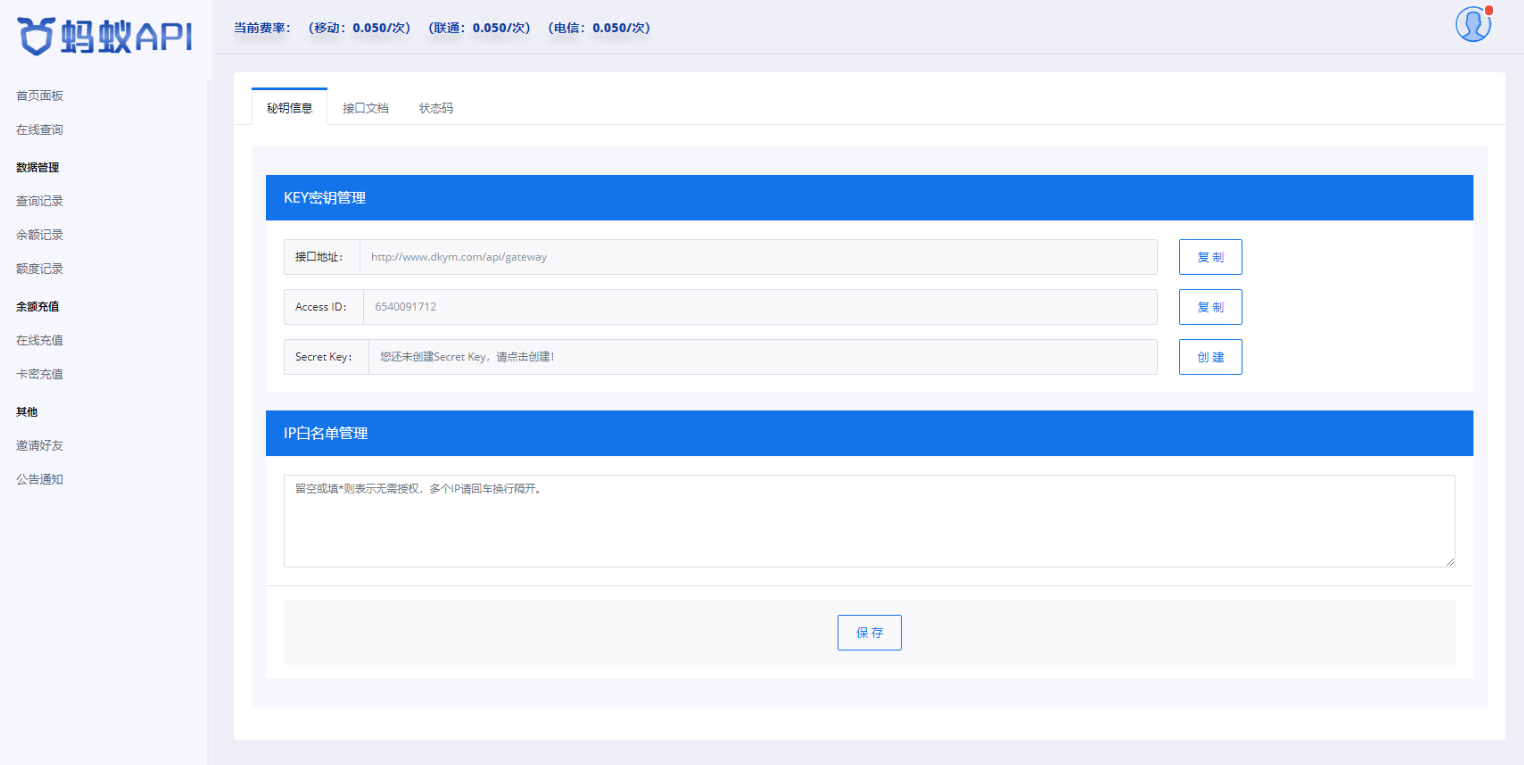Grab the textarea resize handle
Screen dimensions: 1524x765
(1449, 561)
